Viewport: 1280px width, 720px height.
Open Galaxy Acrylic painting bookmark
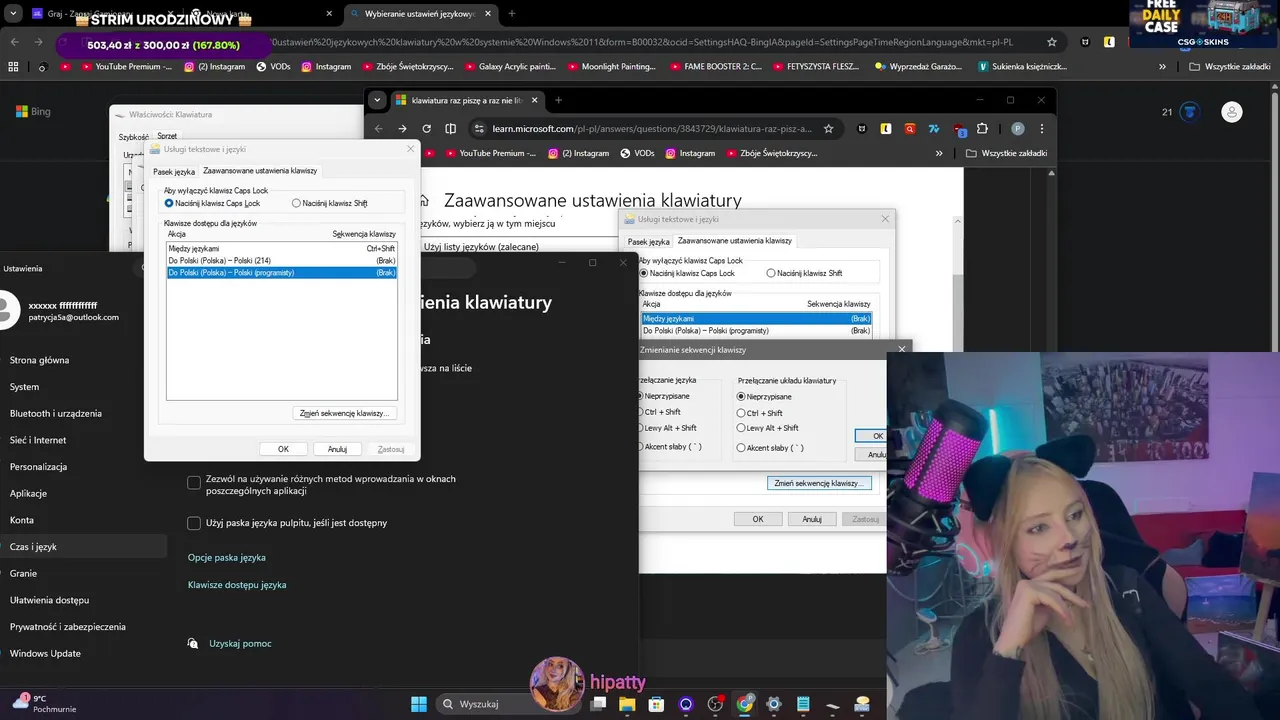(509, 67)
